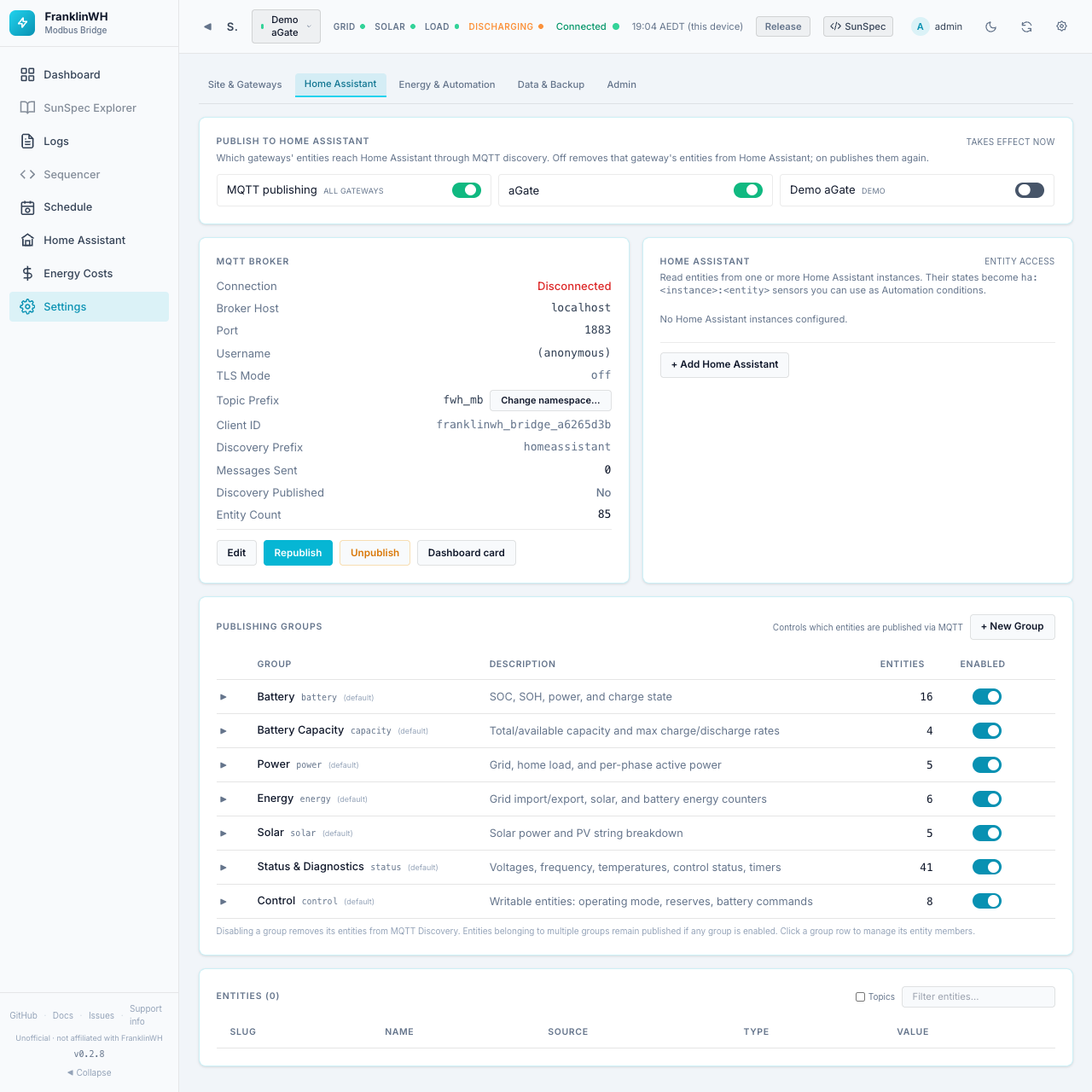The image size is (1092, 1092).
Task: Open the Sequencer code-brackets icon
Action: click(x=27, y=175)
